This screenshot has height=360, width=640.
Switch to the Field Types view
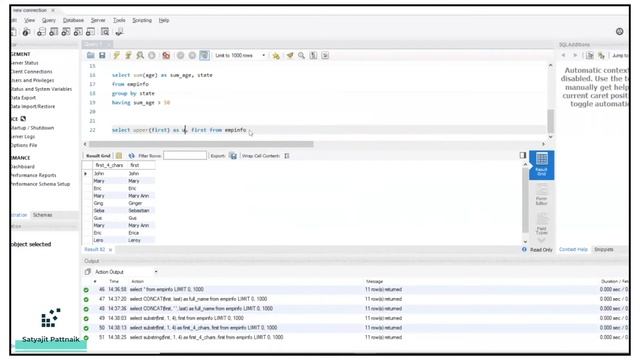click(542, 224)
